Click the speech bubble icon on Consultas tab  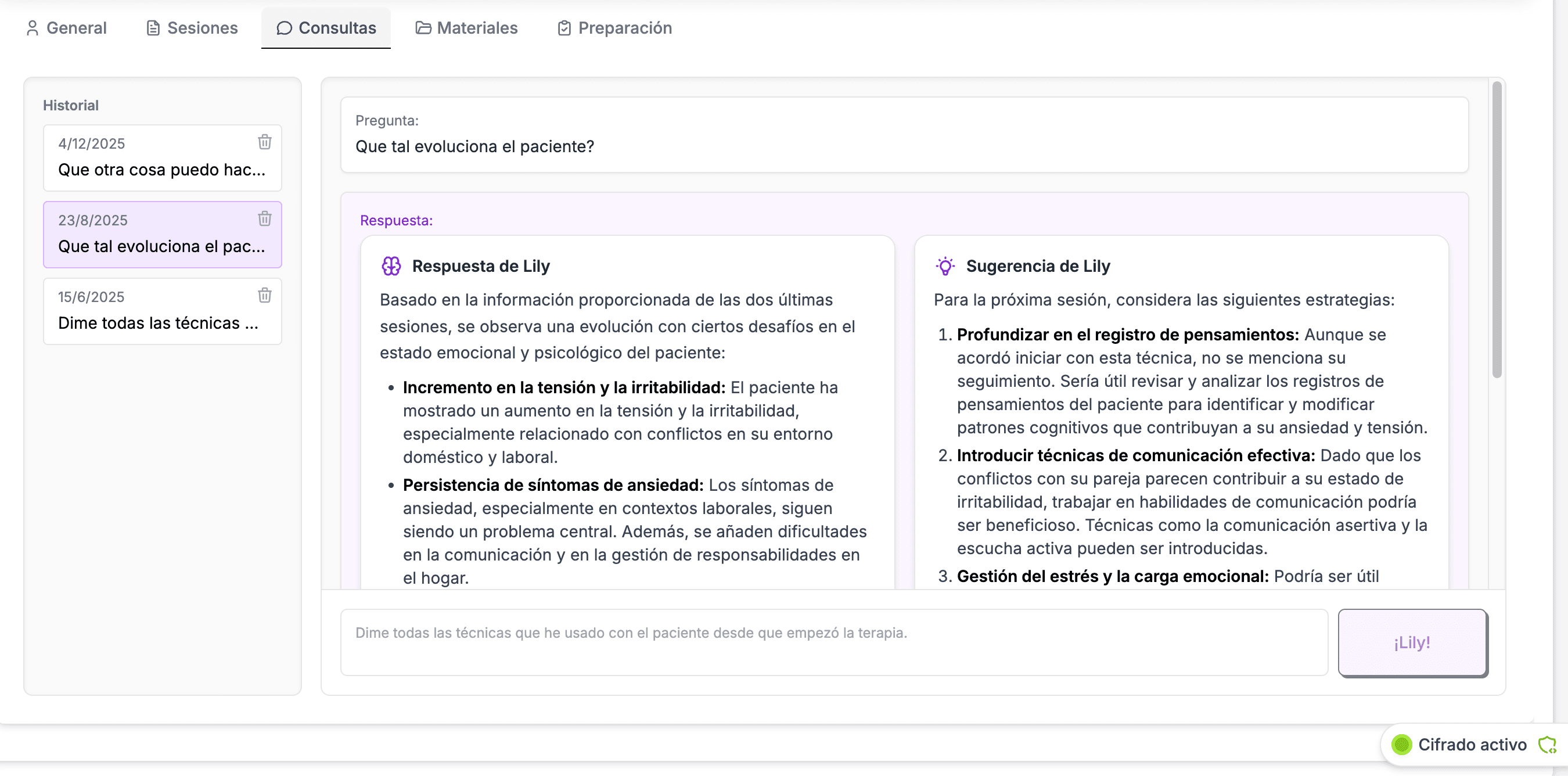283,28
